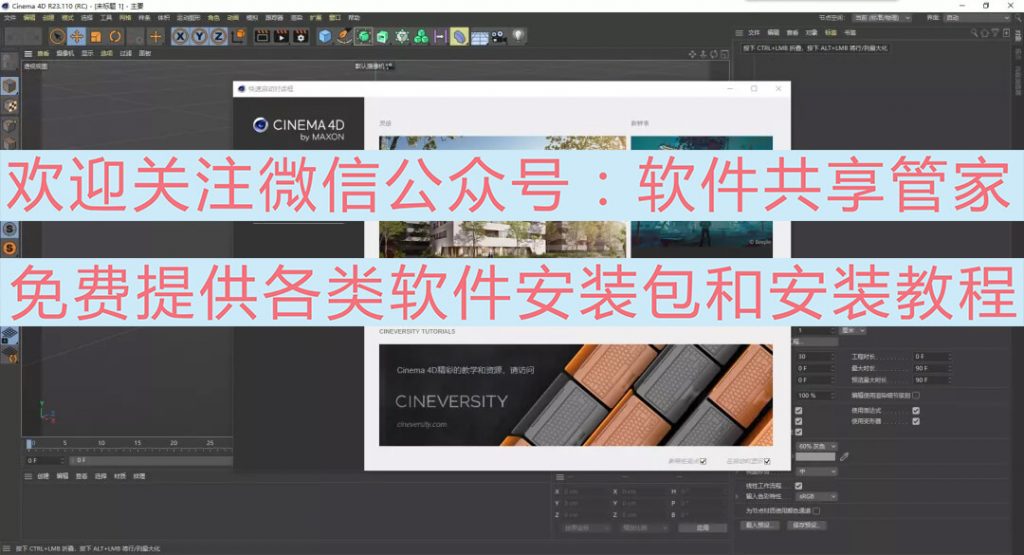
Task: Click frame 15 mark on timeline ruler
Action: point(138,443)
